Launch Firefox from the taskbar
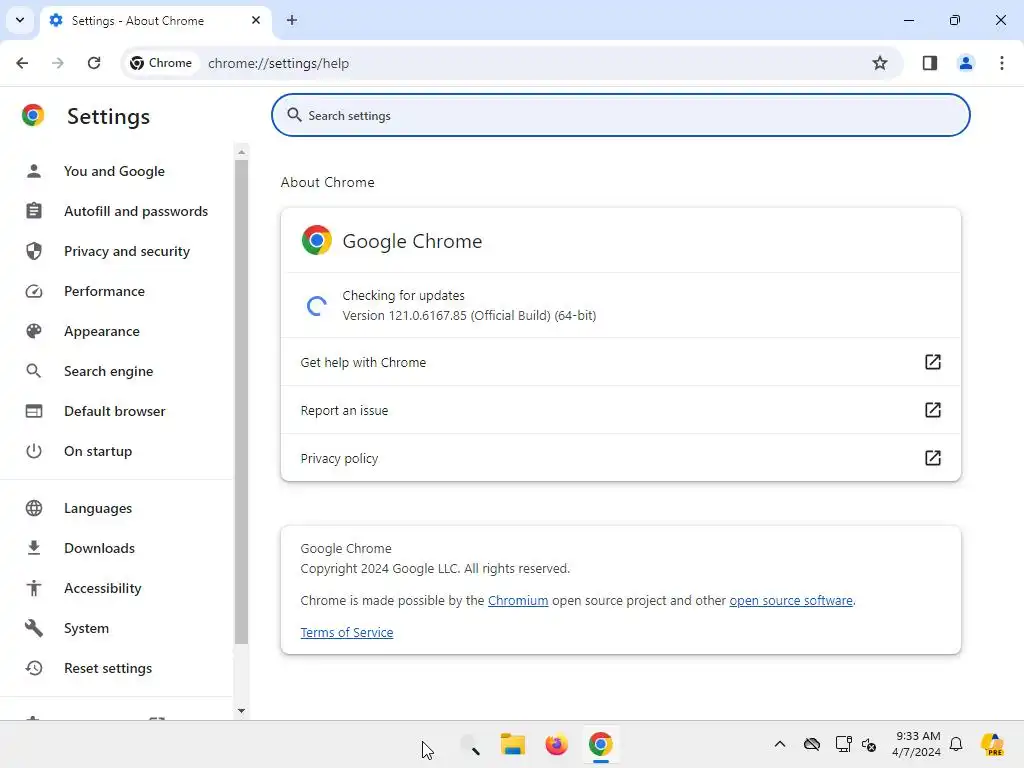Image resolution: width=1024 pixels, height=768 pixels. [x=556, y=744]
